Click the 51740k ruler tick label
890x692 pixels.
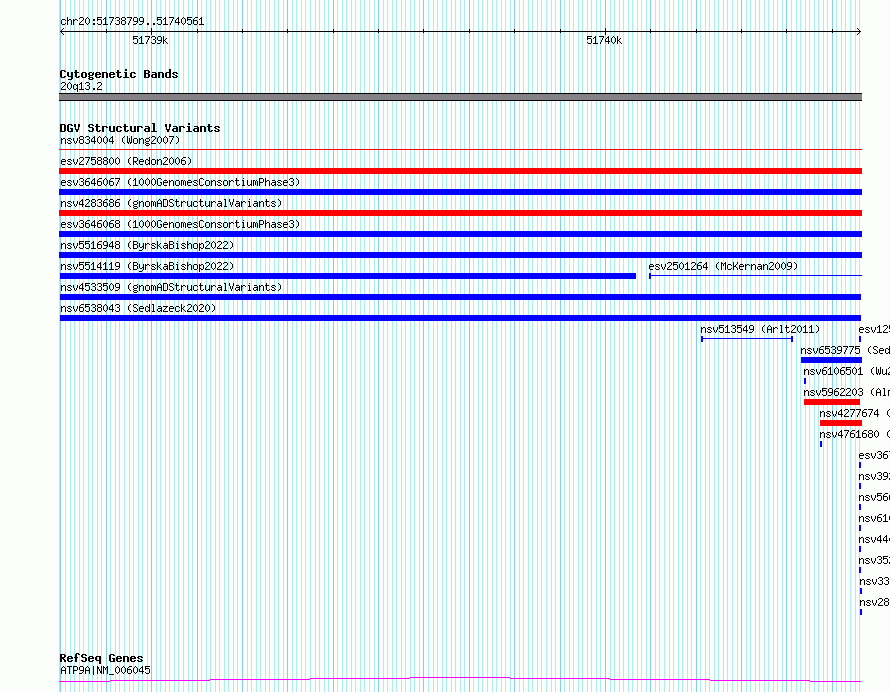tap(604, 40)
